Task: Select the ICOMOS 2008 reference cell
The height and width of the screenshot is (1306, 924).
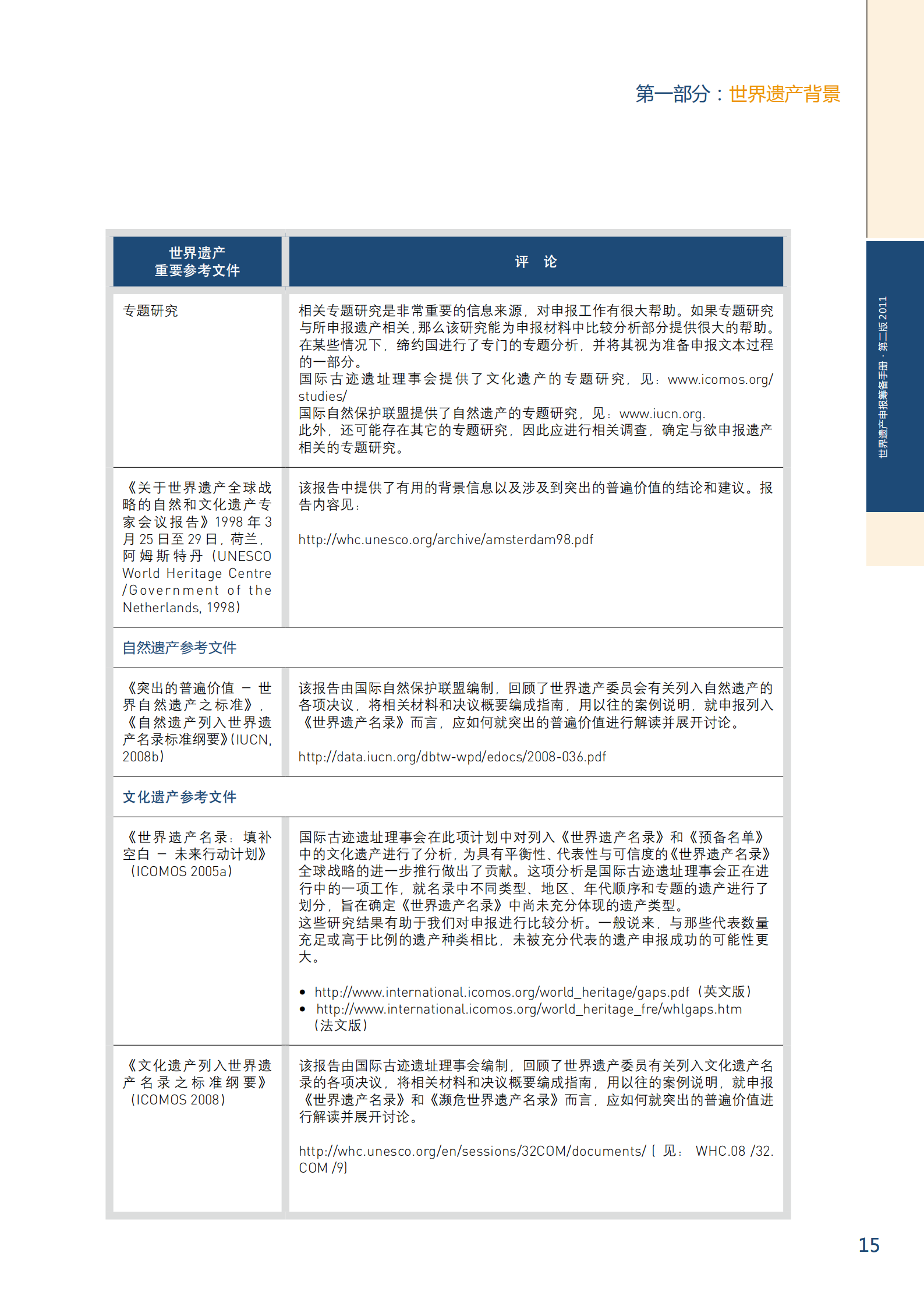Action: click(x=197, y=1082)
